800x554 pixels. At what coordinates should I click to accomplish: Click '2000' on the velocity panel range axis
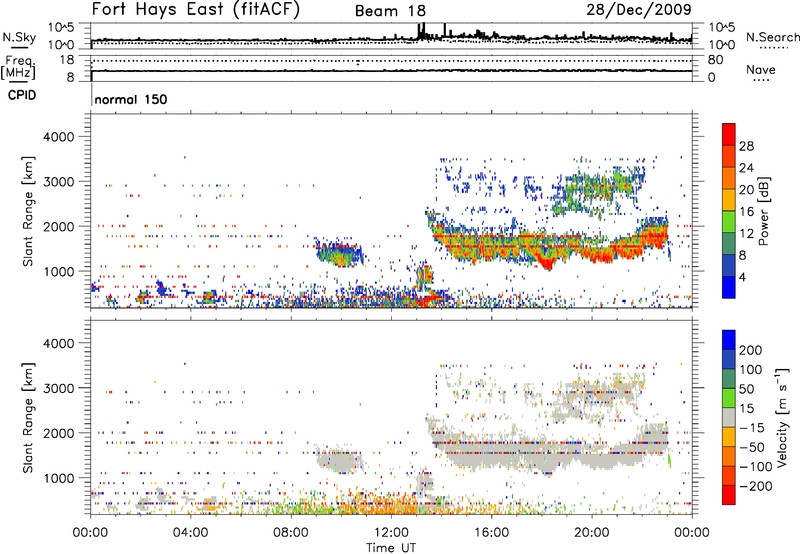59,433
